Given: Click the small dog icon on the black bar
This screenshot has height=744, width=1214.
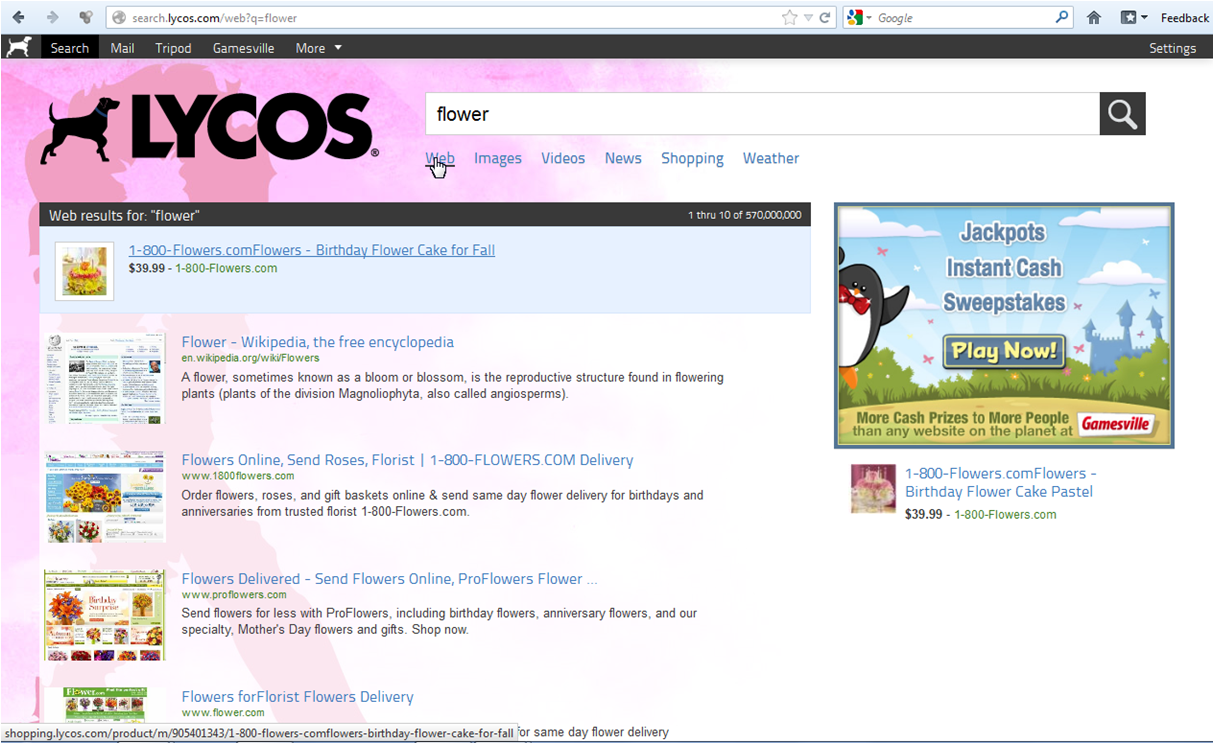Looking at the screenshot, I should (x=19, y=47).
